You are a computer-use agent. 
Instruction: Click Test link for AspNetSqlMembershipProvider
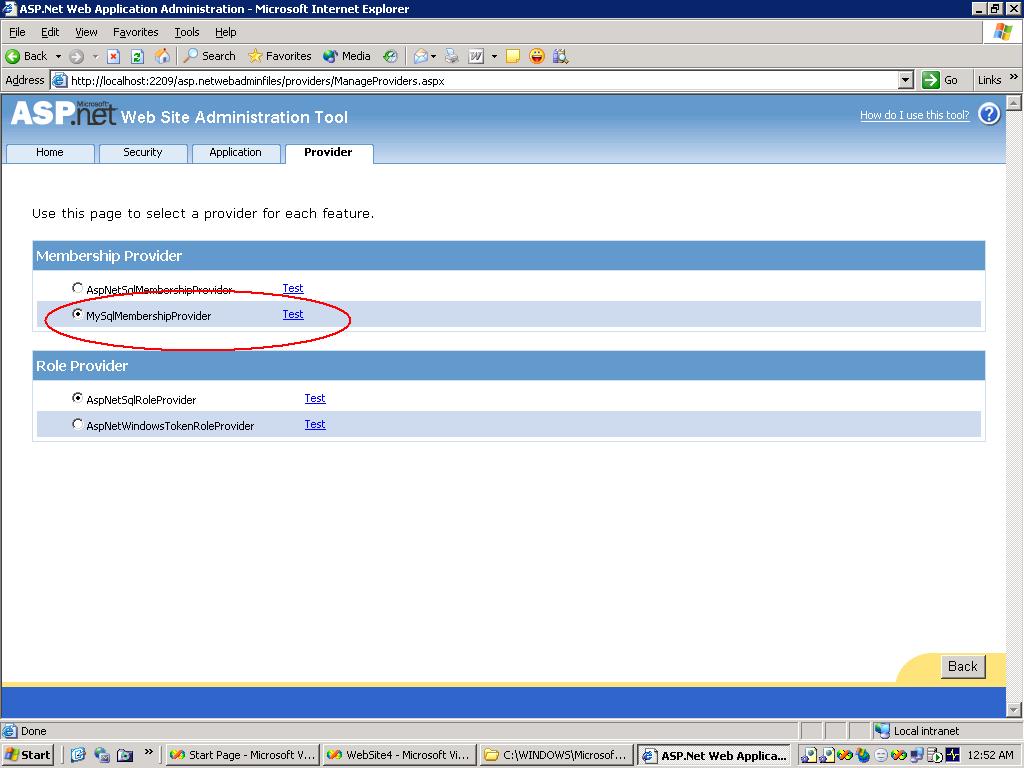click(x=293, y=288)
